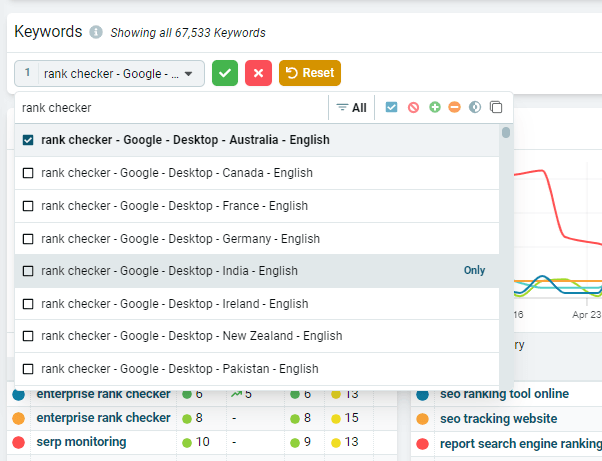Apply selection with green checkmark button
602x461 pixels.
coord(225,73)
